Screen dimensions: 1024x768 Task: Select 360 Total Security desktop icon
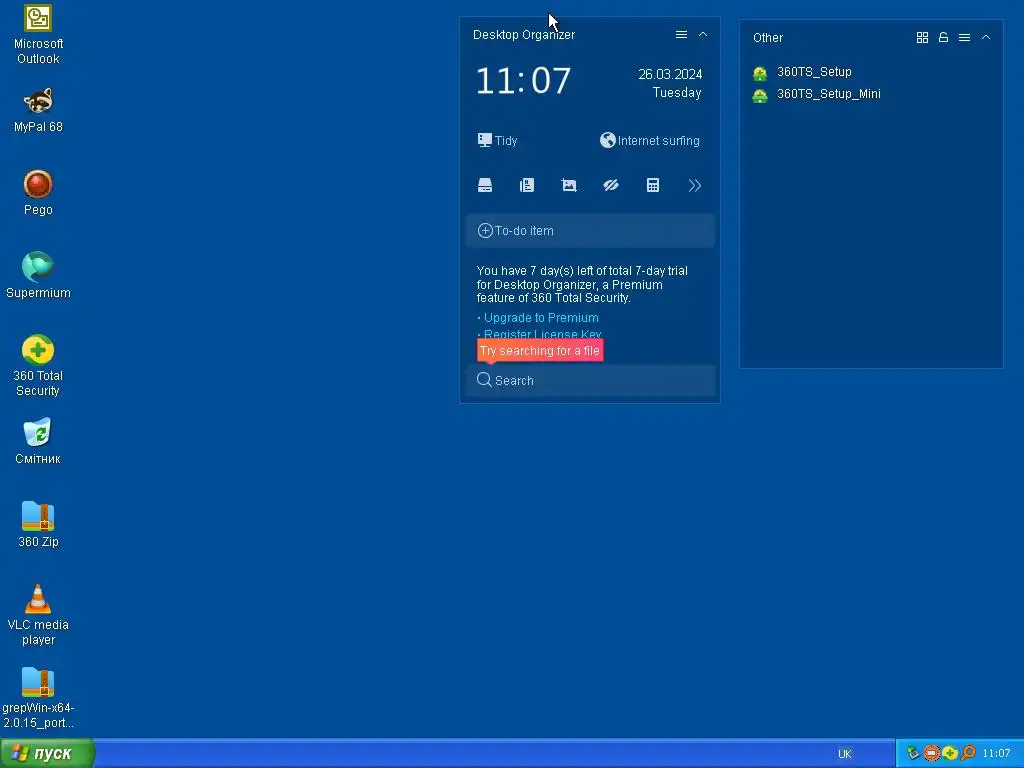pyautogui.click(x=38, y=366)
